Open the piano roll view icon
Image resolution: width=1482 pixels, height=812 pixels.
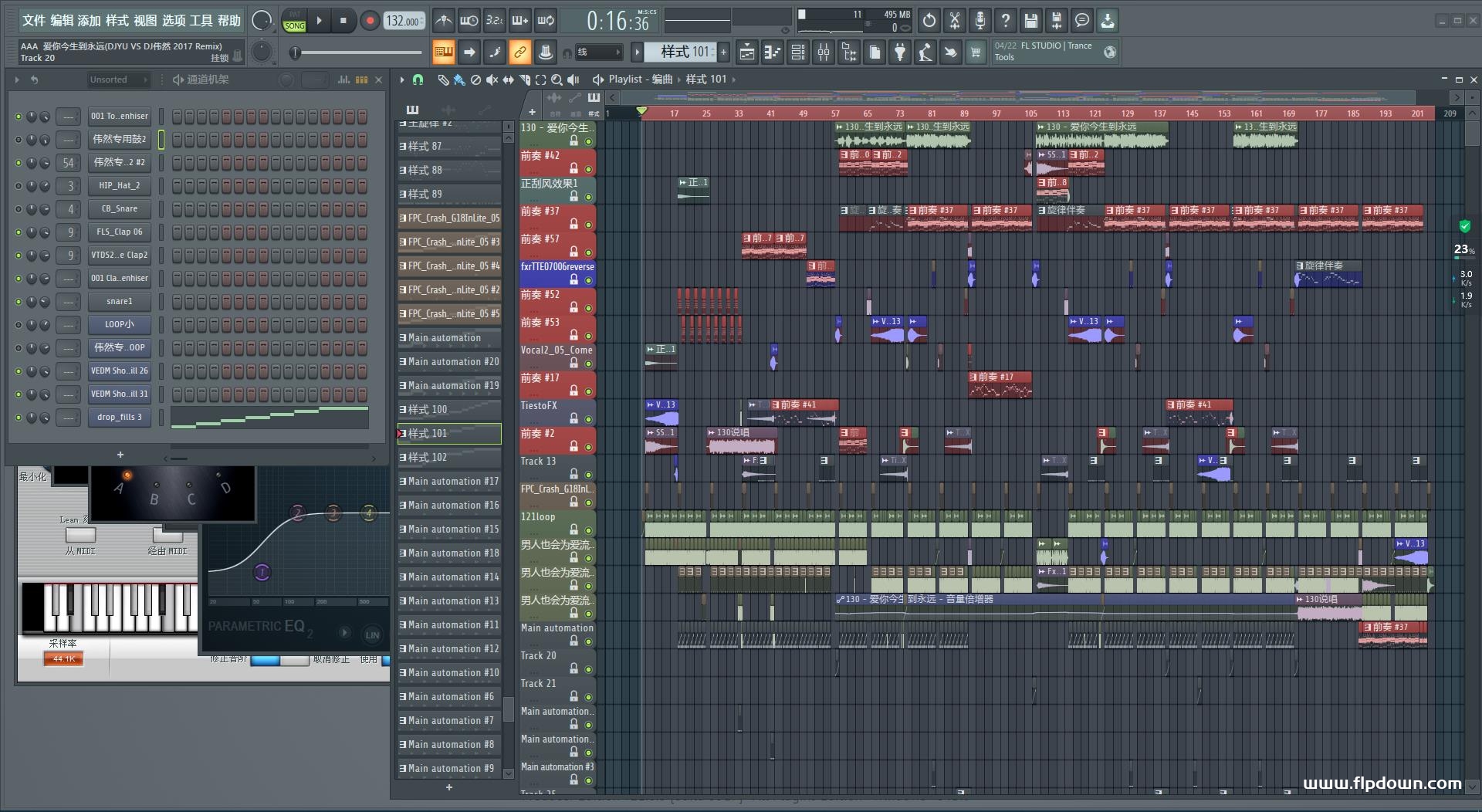(x=772, y=52)
